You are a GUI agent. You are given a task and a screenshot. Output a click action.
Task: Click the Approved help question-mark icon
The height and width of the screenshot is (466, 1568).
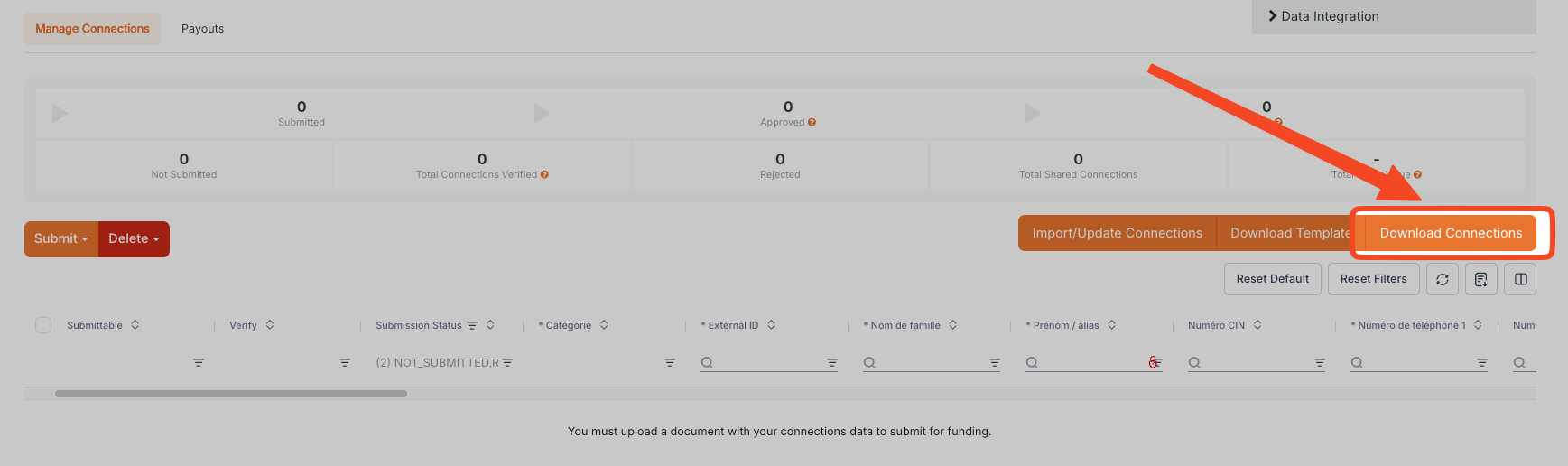(812, 123)
